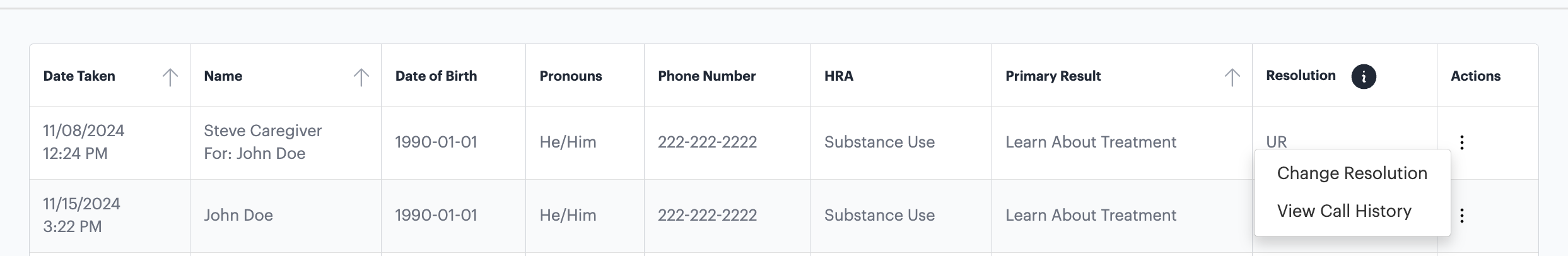The height and width of the screenshot is (256, 1568).
Task: Sort by Date Taken arrow
Action: point(170,77)
